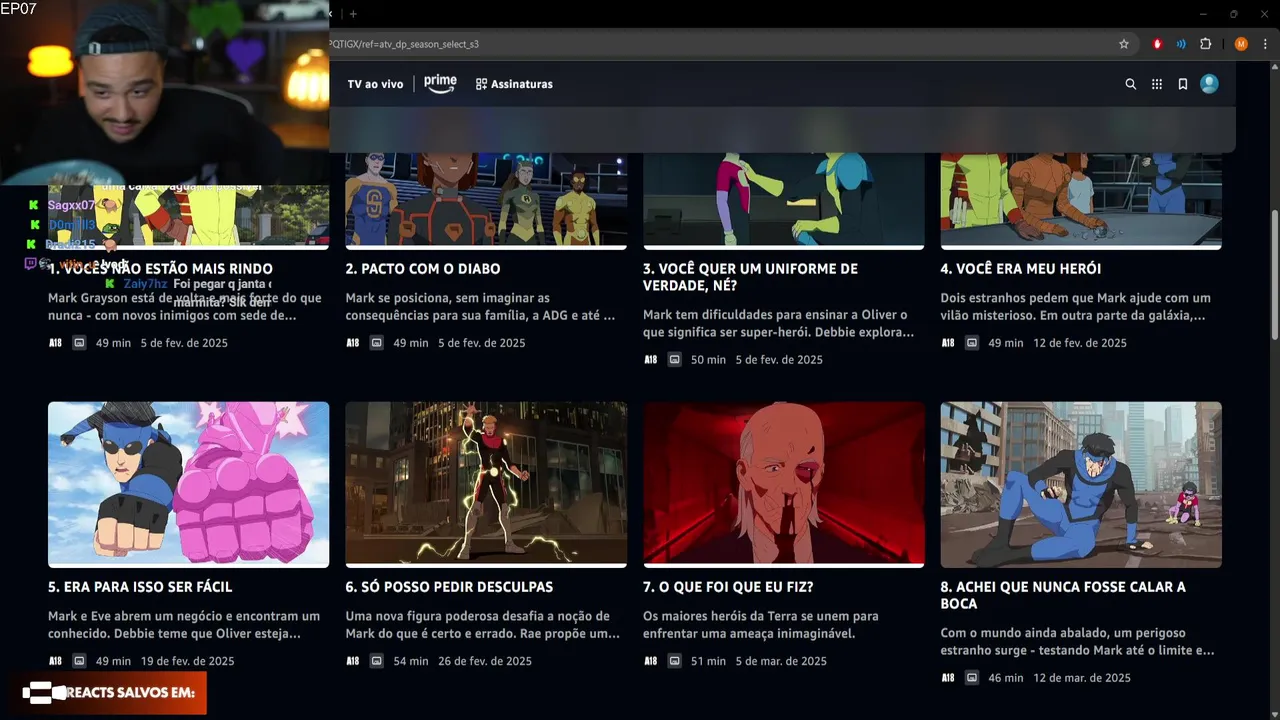Play episode 4 thumbnail above its title
Screen dimensions: 1280x720
[1081, 200]
